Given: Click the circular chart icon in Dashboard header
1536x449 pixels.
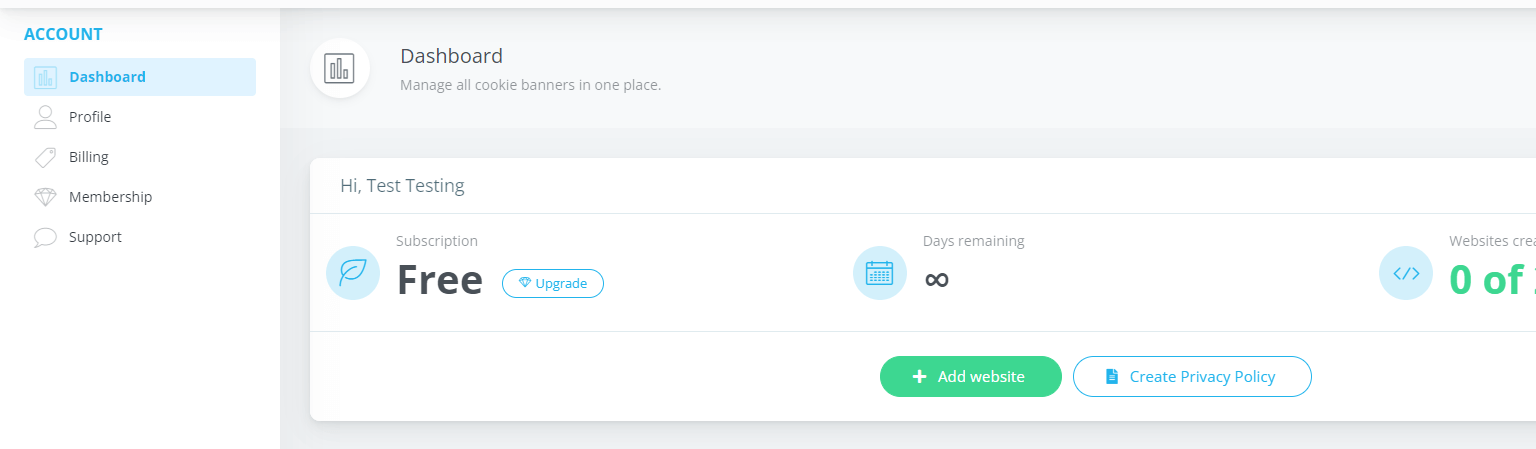Looking at the screenshot, I should tap(340, 68).
